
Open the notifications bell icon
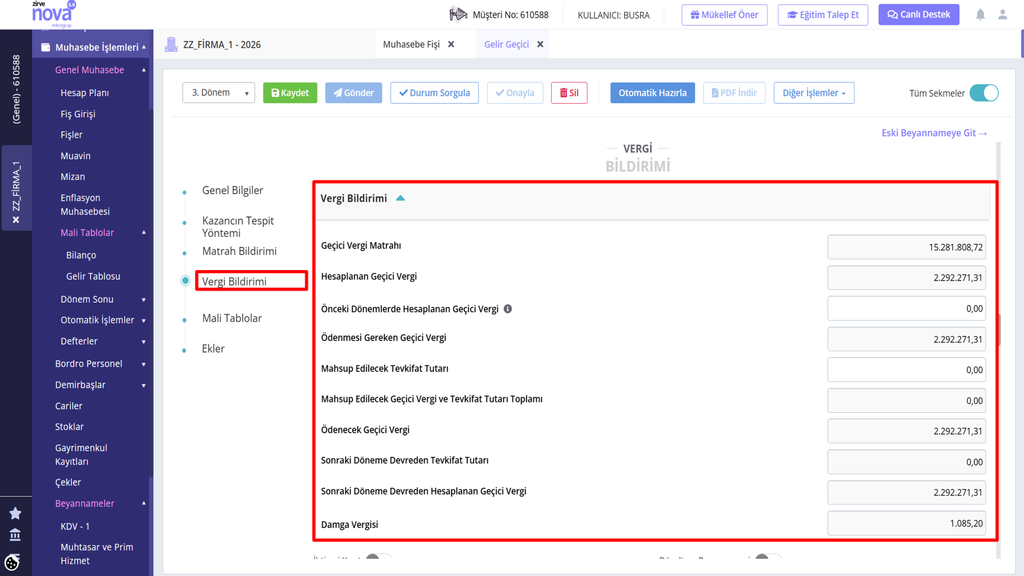[x=980, y=14]
